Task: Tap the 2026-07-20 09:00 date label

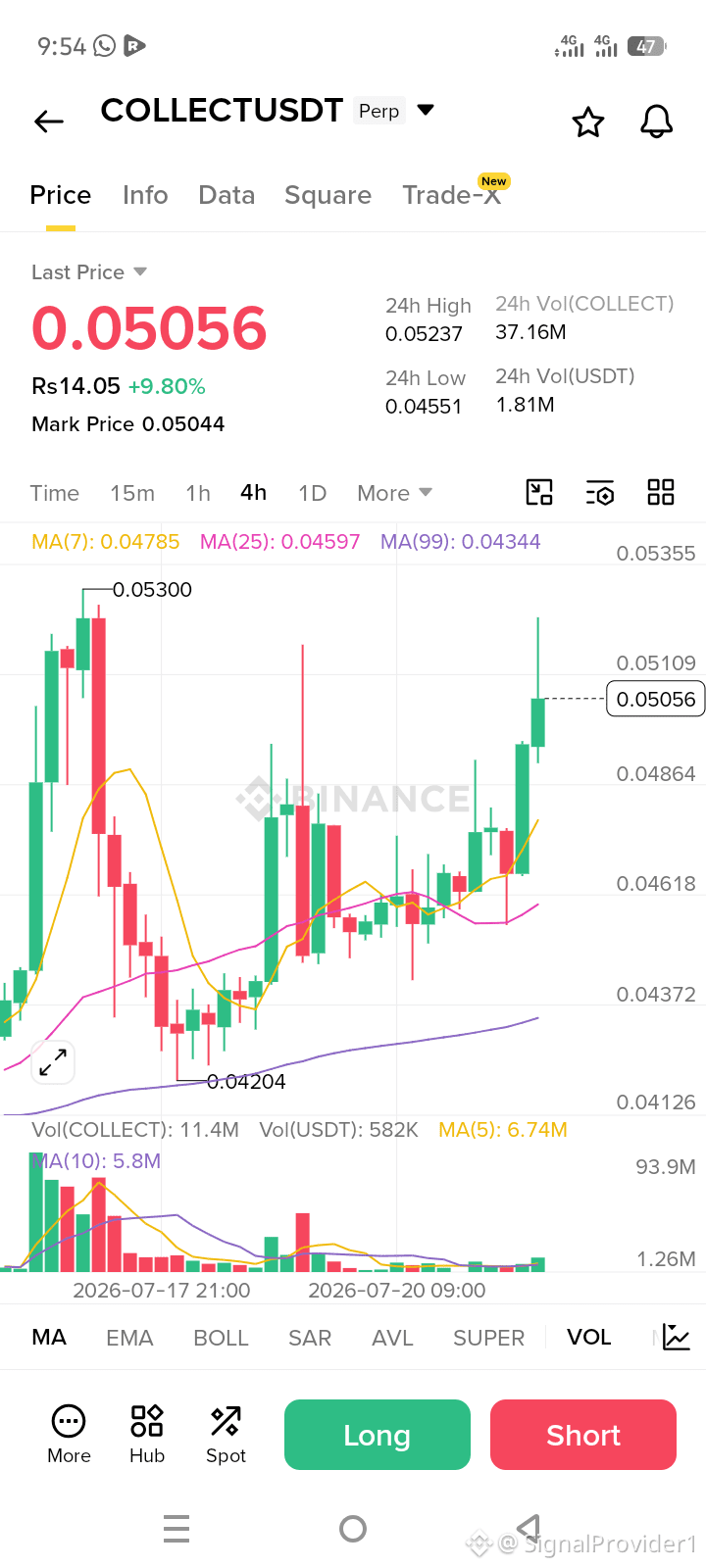Action: click(397, 1291)
